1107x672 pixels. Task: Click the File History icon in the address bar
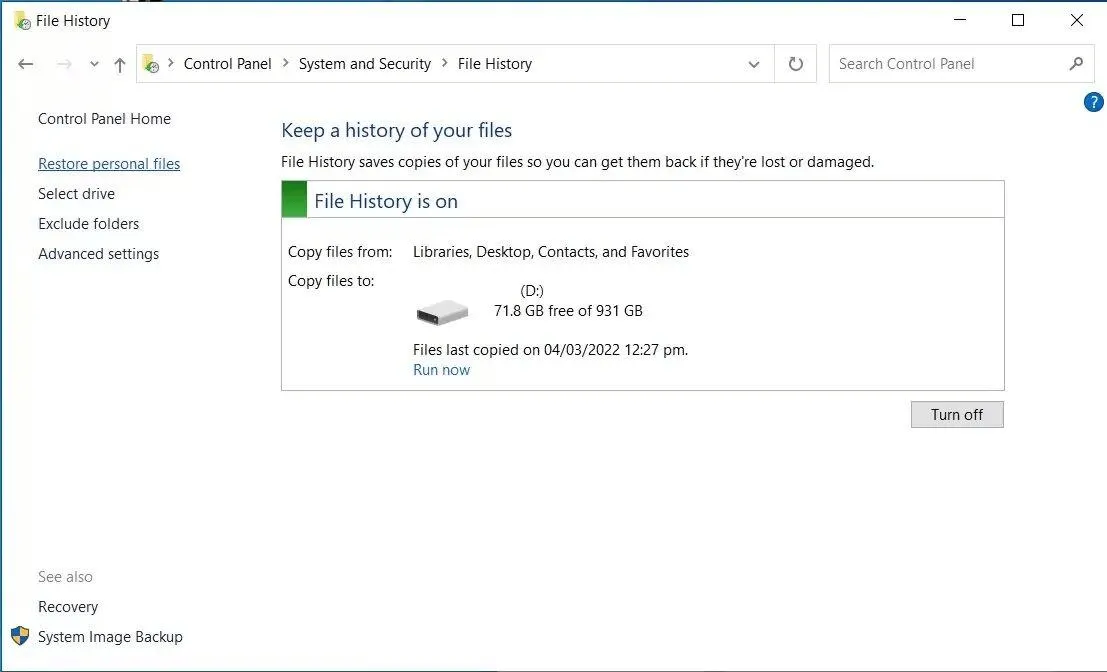pos(151,64)
